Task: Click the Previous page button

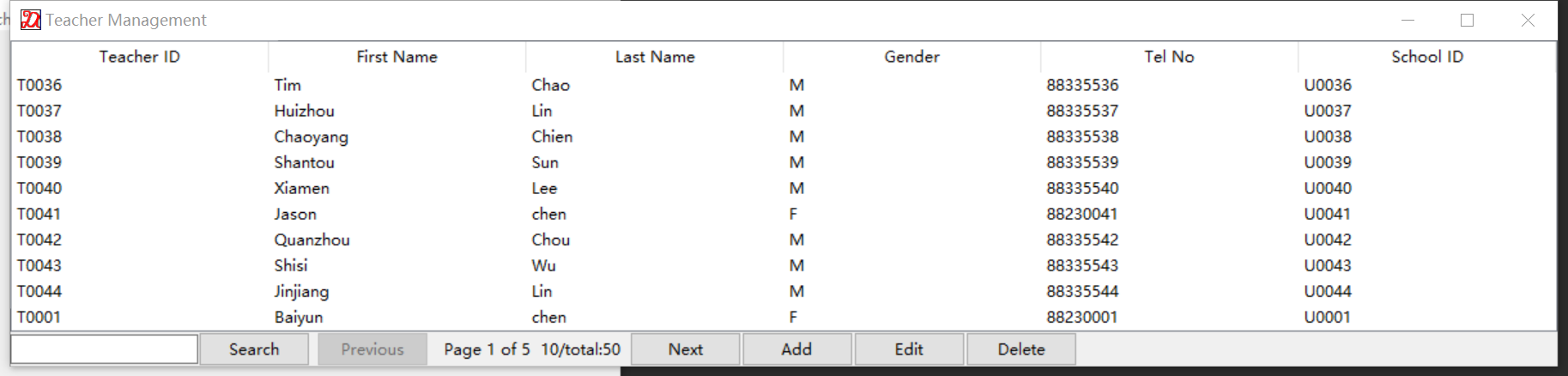Action: [x=372, y=349]
